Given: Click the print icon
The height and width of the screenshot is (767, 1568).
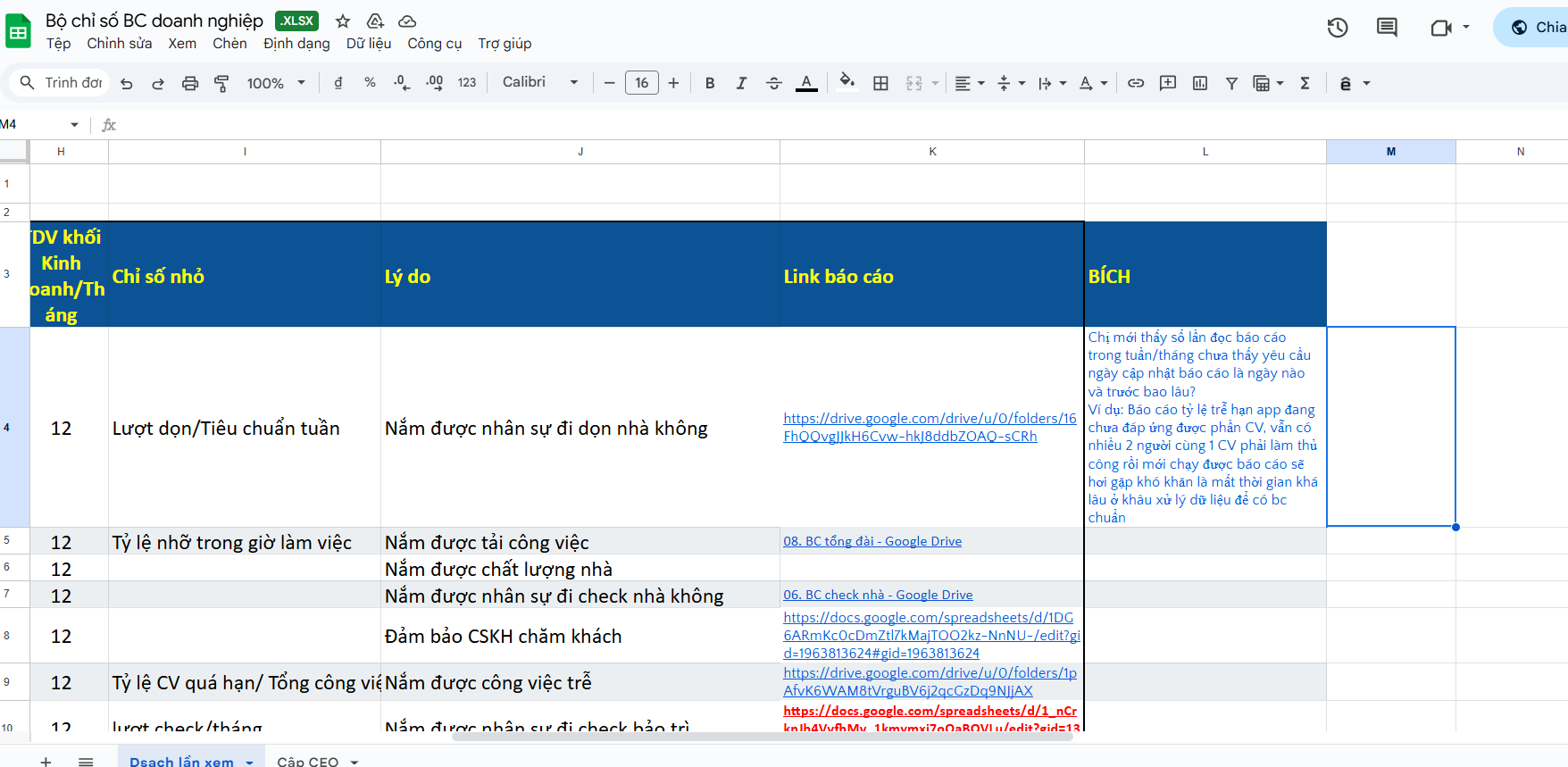Looking at the screenshot, I should [x=189, y=83].
